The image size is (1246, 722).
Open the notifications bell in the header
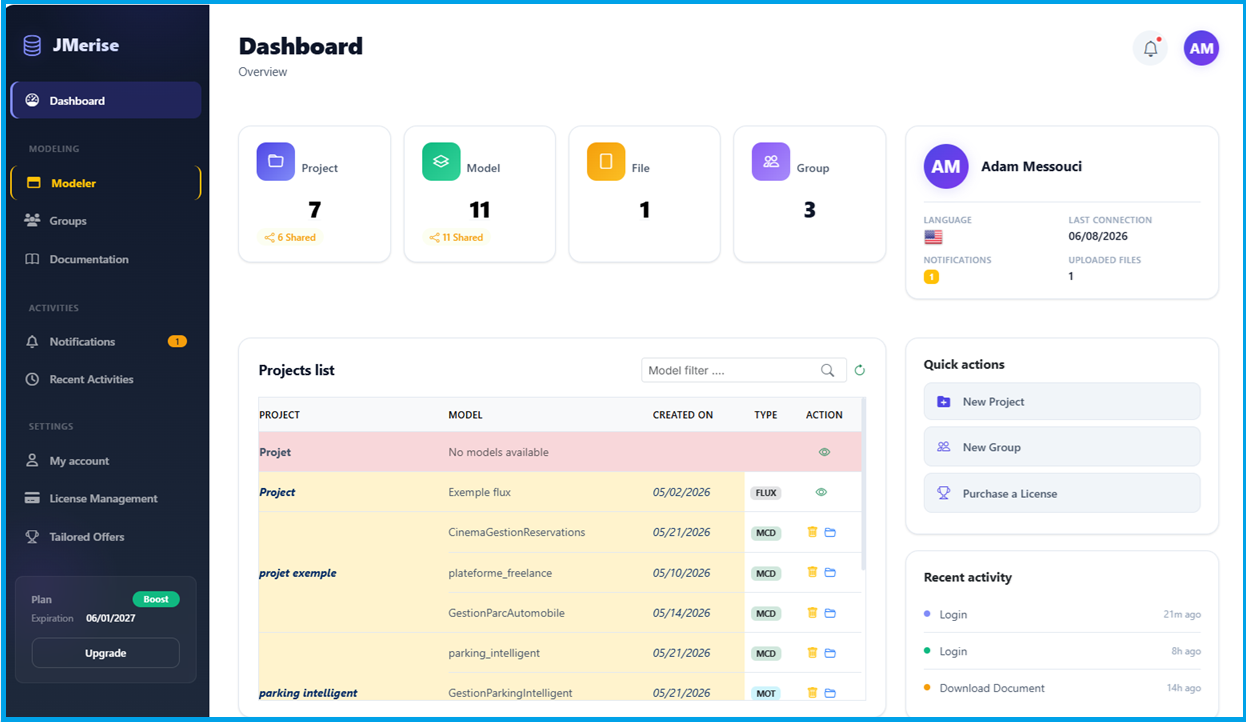coord(1150,49)
